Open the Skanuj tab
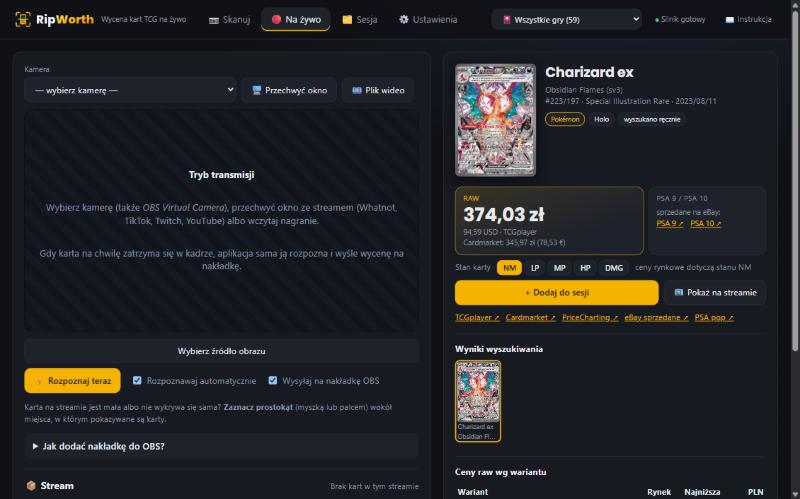The height and width of the screenshot is (499, 800). (x=229, y=19)
